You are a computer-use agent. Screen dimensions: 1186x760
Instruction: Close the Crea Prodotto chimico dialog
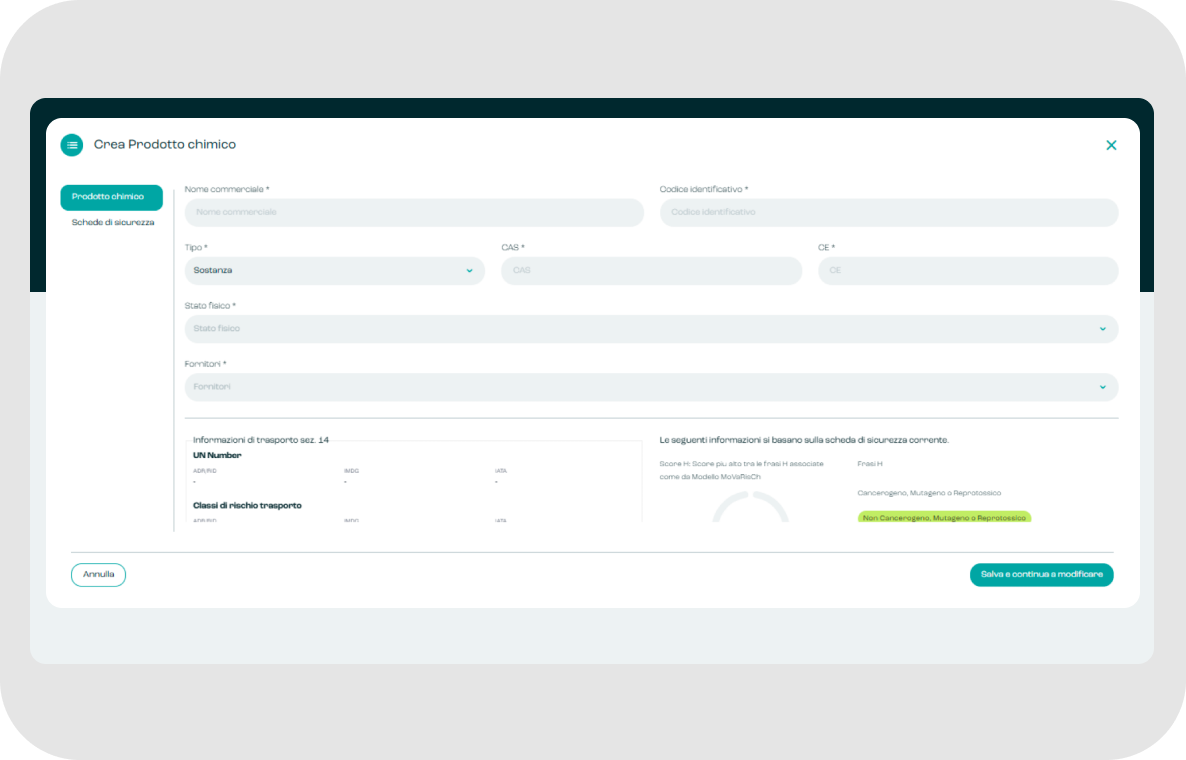pyautogui.click(x=1111, y=145)
